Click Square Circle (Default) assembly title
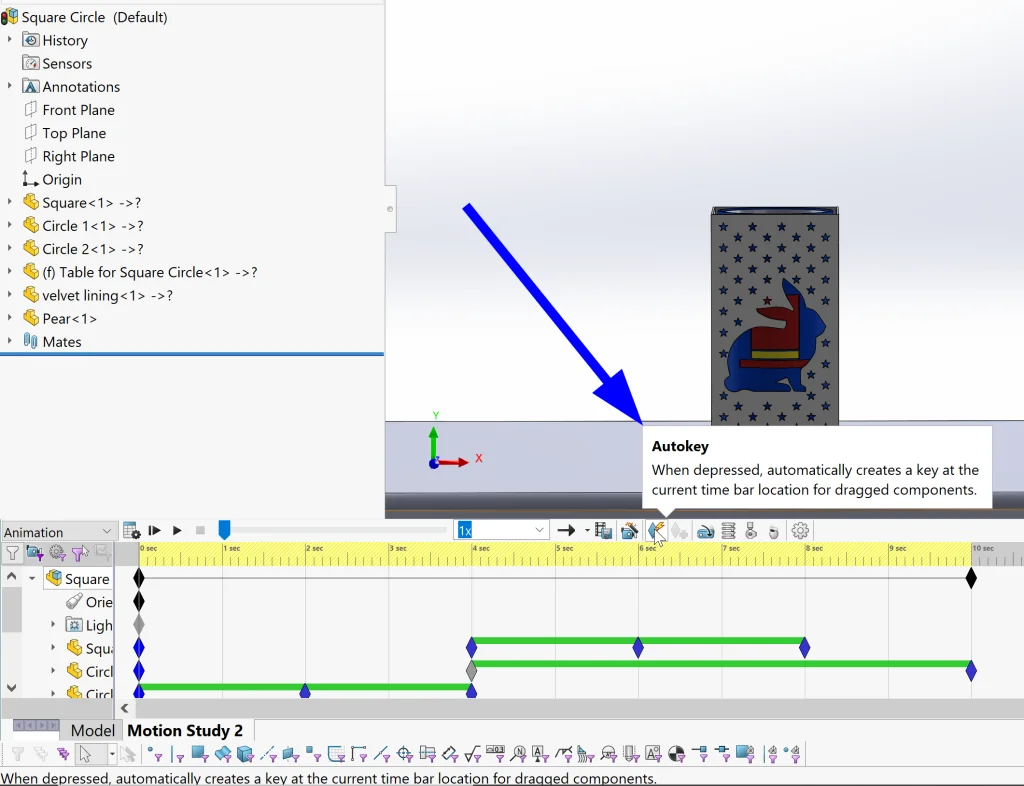This screenshot has height=786, width=1024. pos(84,17)
